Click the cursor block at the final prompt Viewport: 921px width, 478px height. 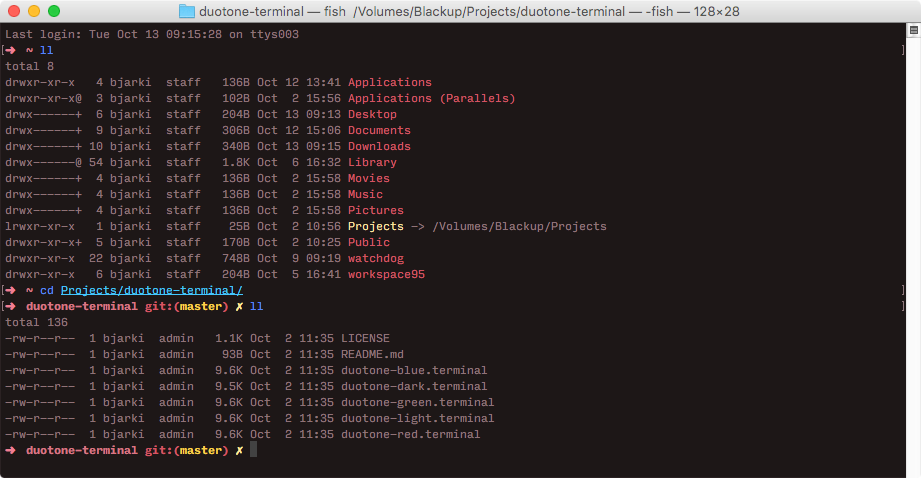253,450
